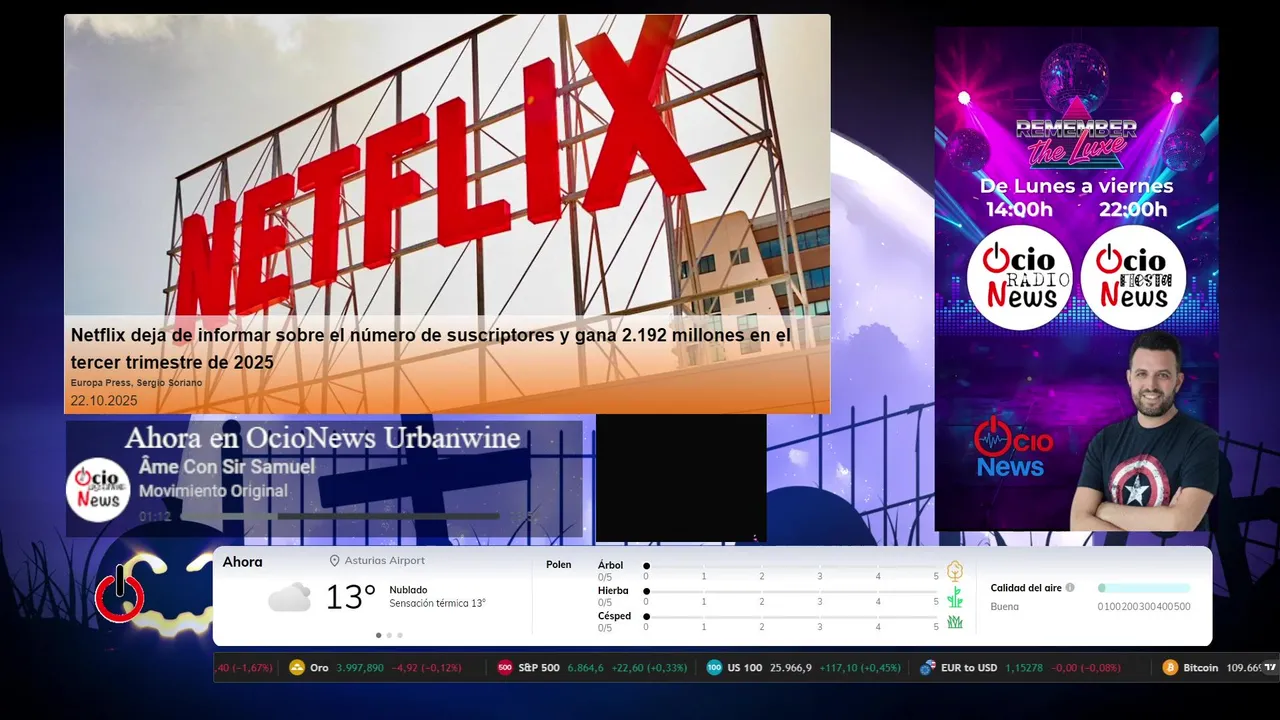
Task: Click the Hierba pollen level slider
Action: [x=791, y=591]
